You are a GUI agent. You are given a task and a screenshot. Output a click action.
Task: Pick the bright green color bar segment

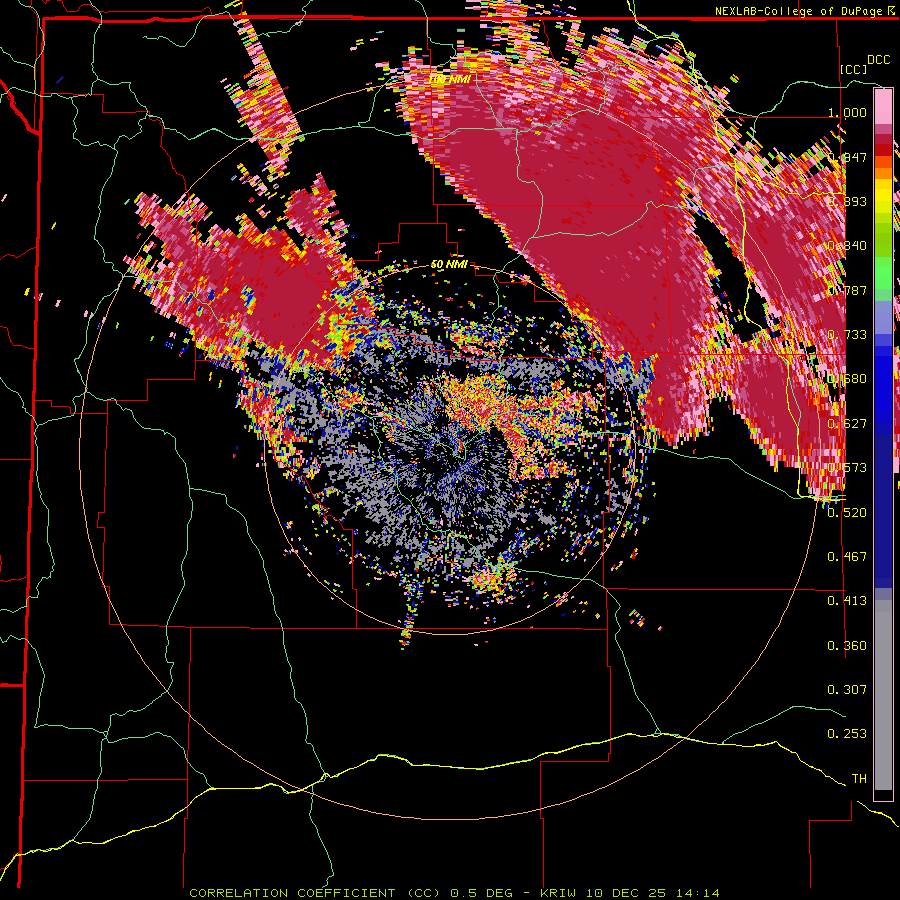click(883, 273)
